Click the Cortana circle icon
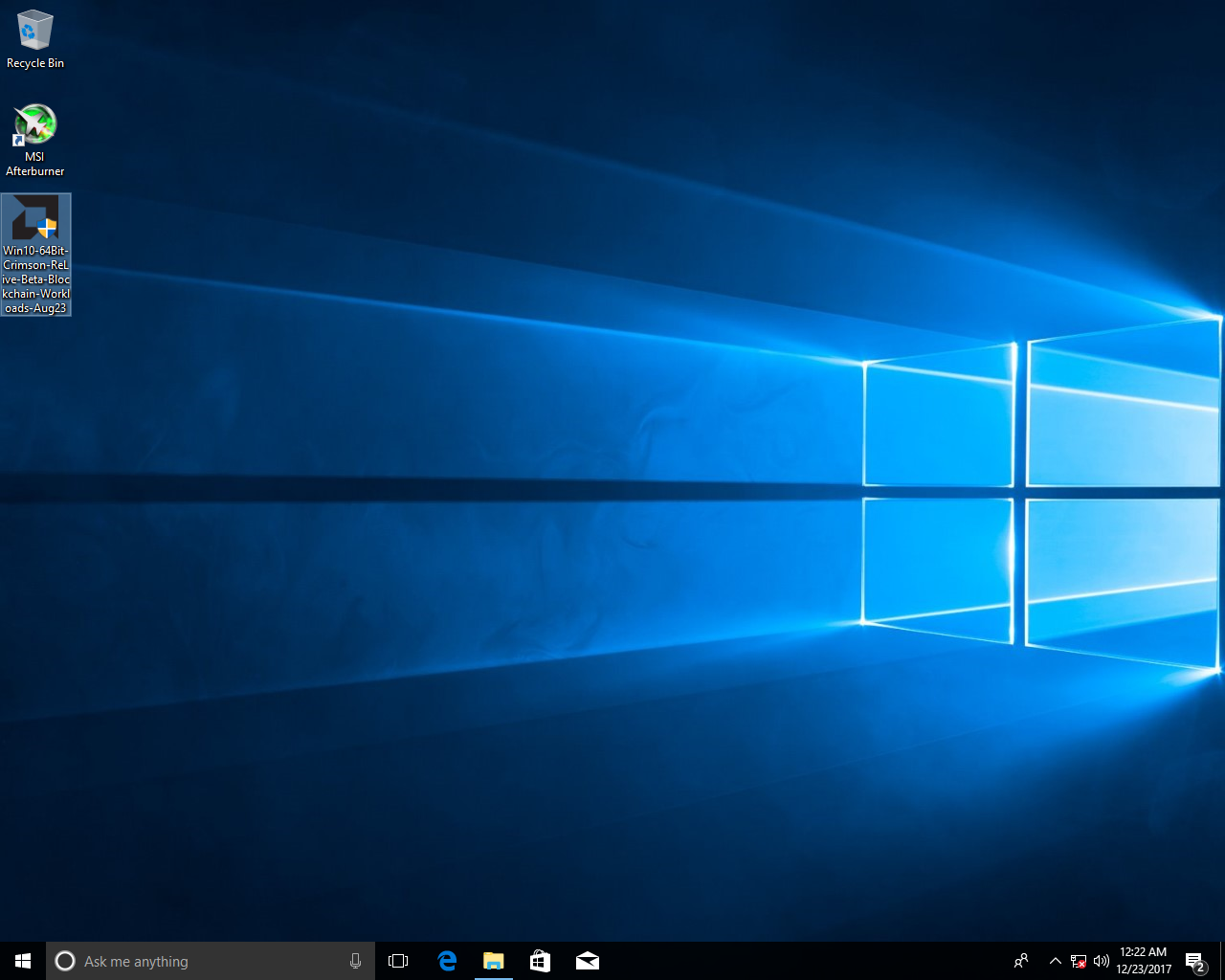 [65, 961]
